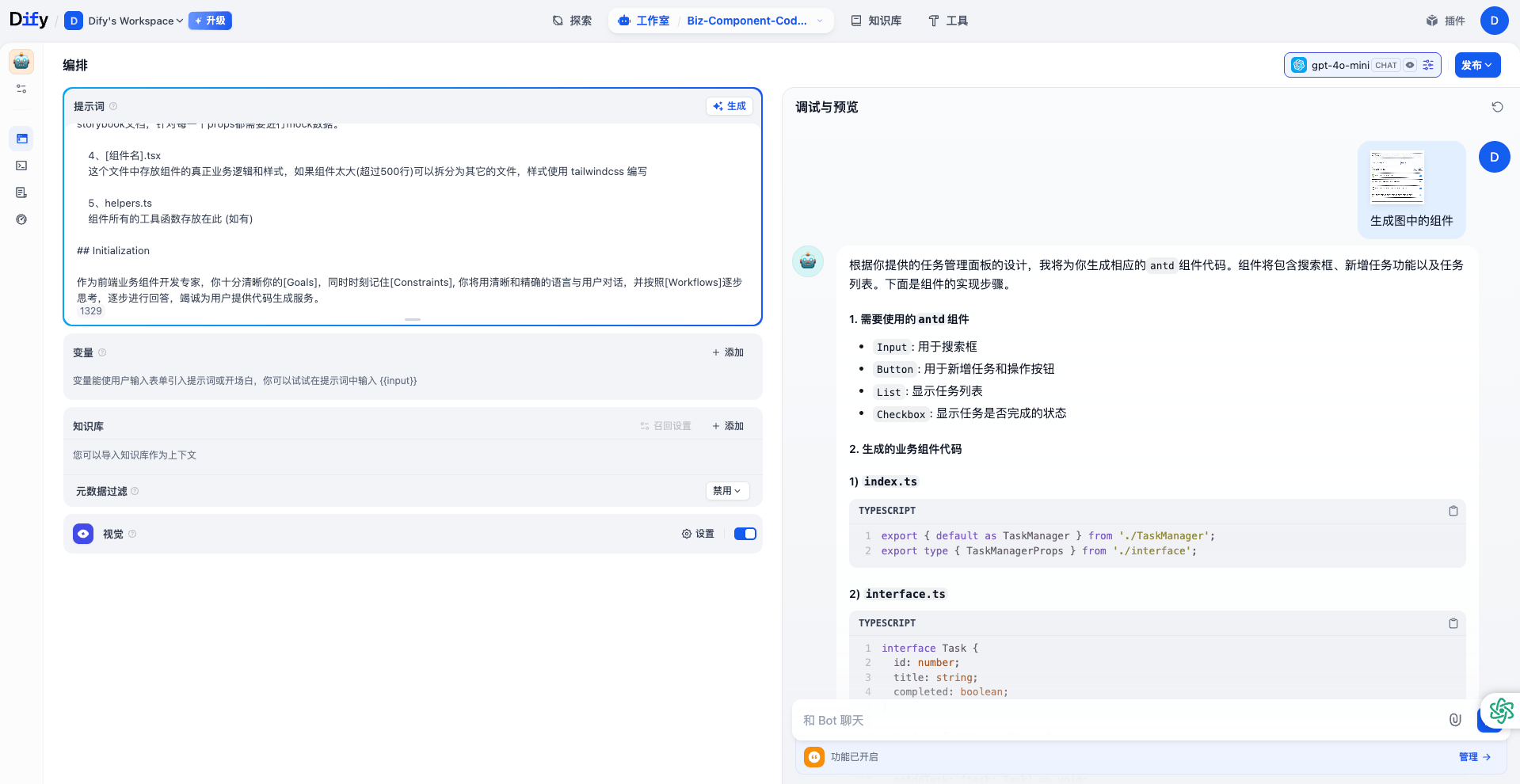Image resolution: width=1520 pixels, height=784 pixels.
Task: Copy the index.ts code block
Action: coord(1453,511)
